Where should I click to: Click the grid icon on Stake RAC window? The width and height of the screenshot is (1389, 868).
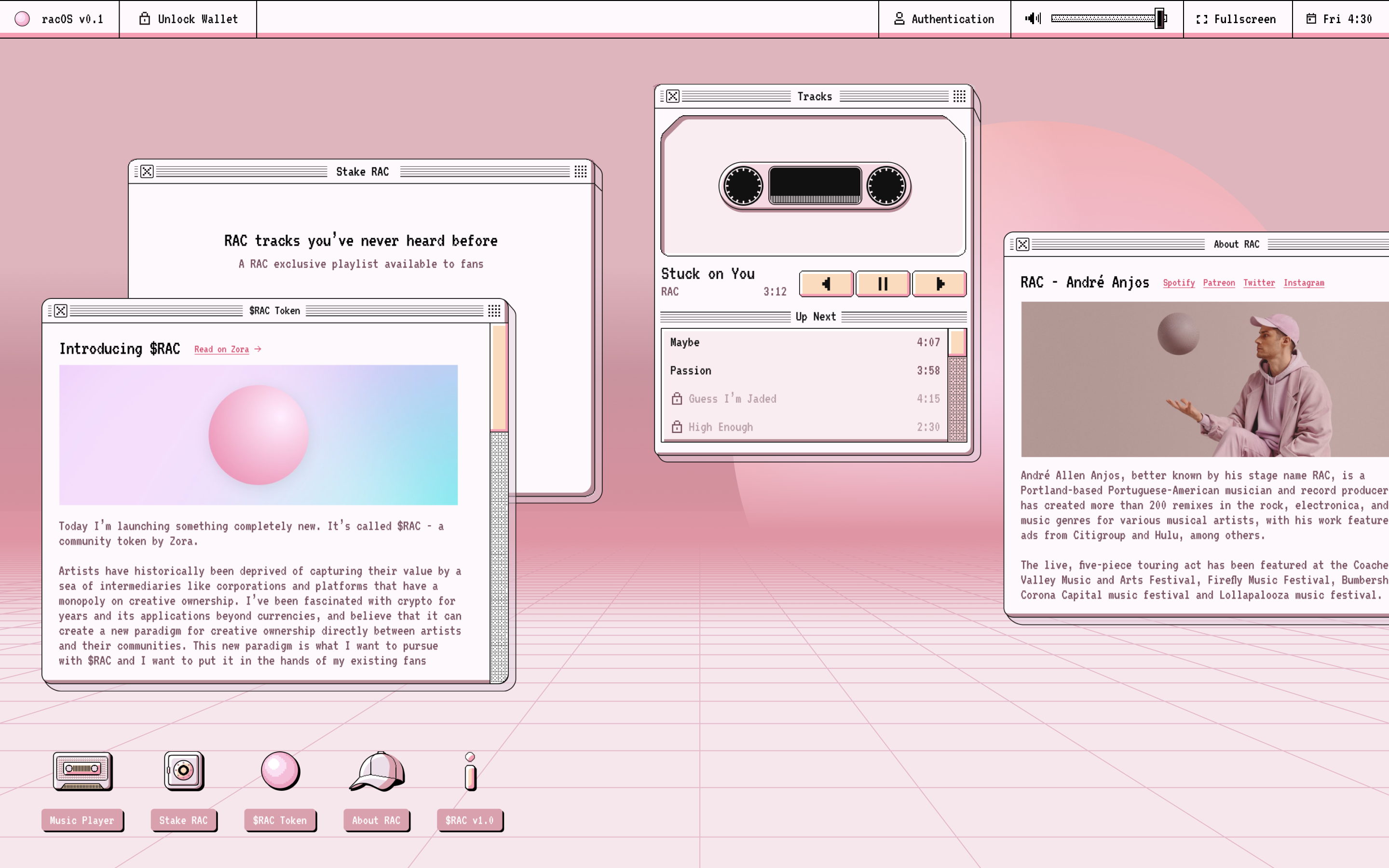(x=580, y=172)
